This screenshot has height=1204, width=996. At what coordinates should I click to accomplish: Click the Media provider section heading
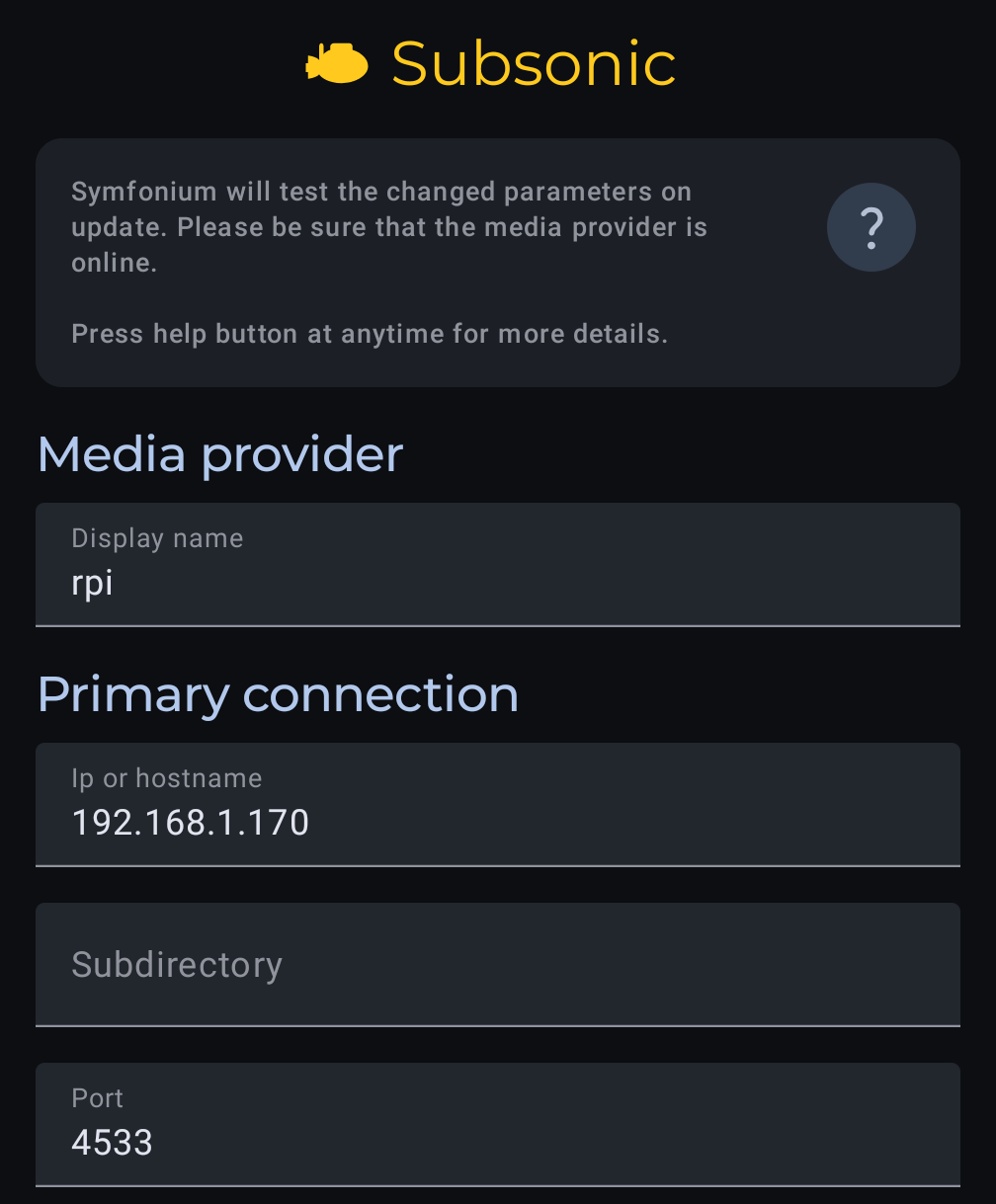220,454
